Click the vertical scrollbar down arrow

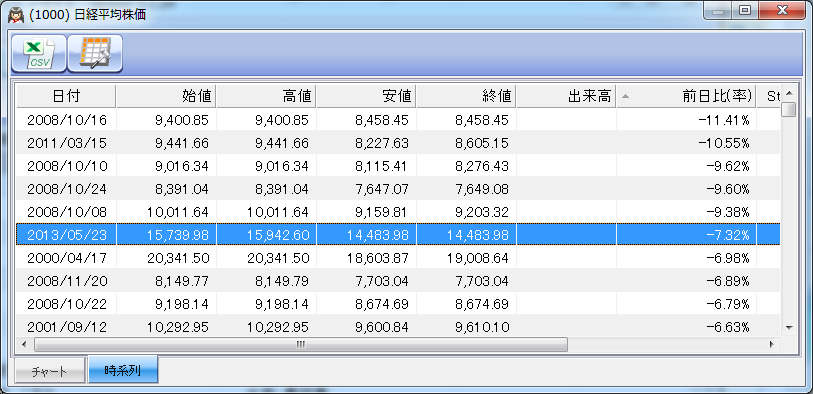[789, 328]
